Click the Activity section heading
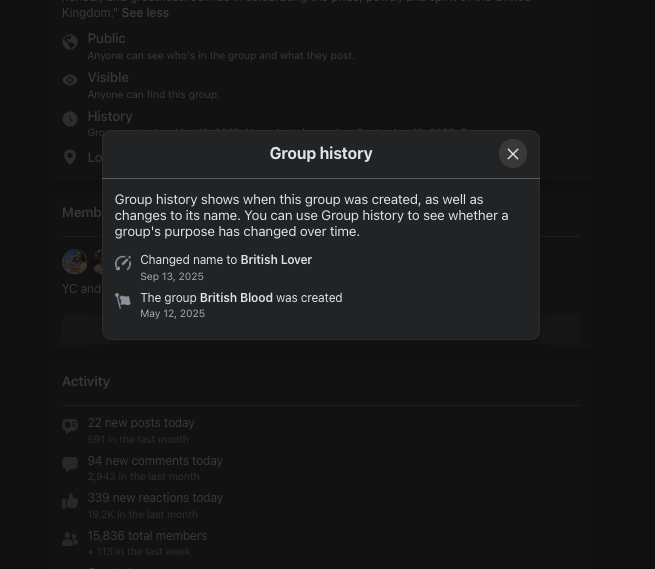 click(86, 381)
